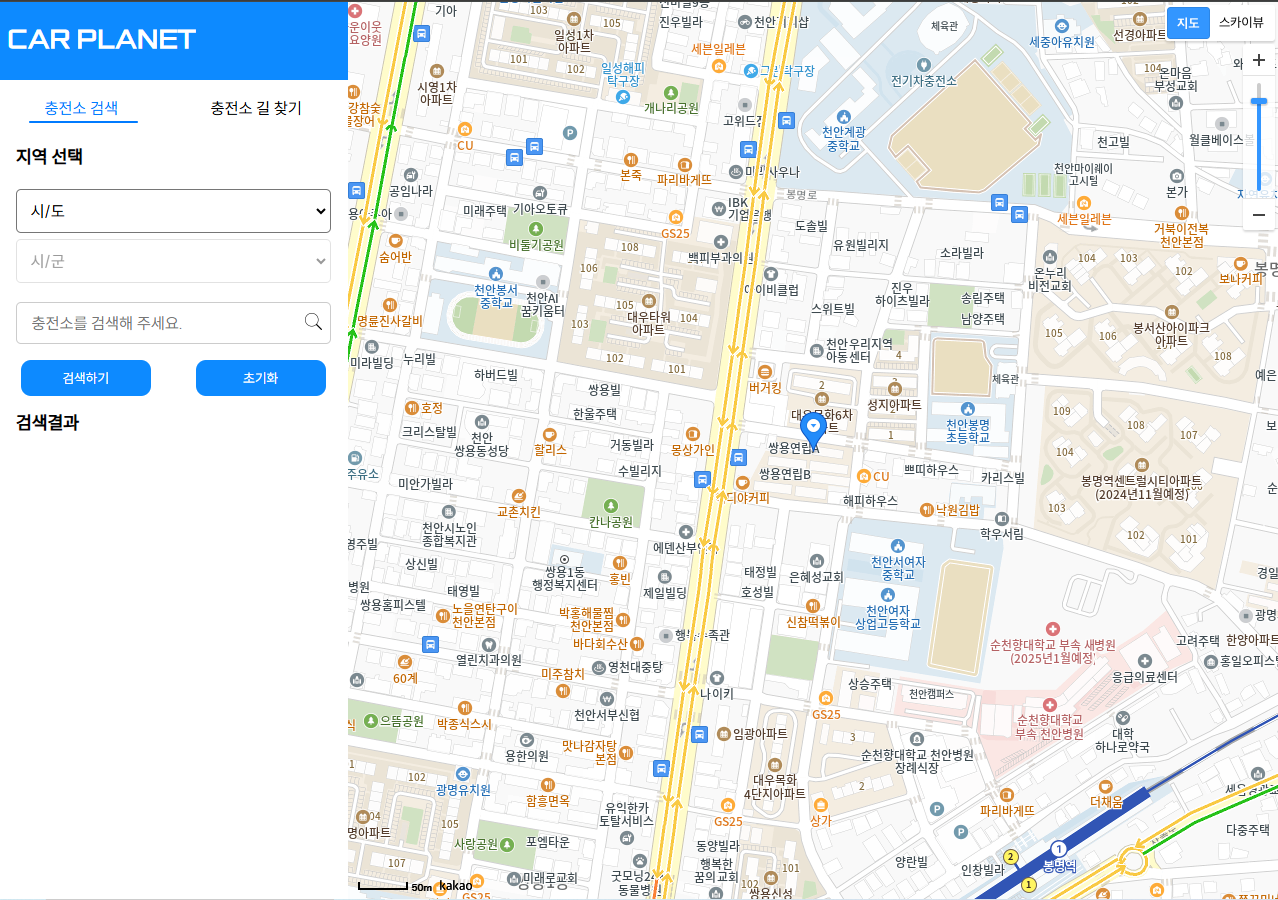Click the 천안서여자중학교 school icon
The image size is (1278, 900).
898,546
